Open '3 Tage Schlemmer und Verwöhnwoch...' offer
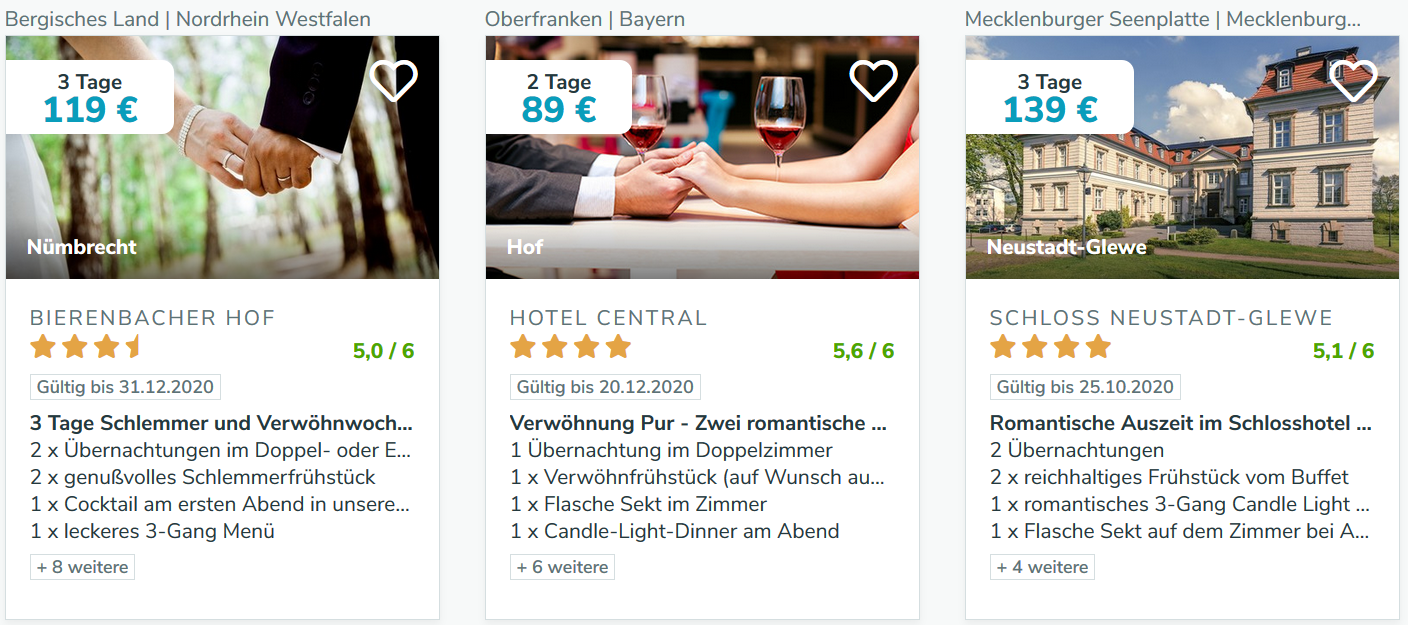The height and width of the screenshot is (625, 1408). pyautogui.click(x=221, y=423)
